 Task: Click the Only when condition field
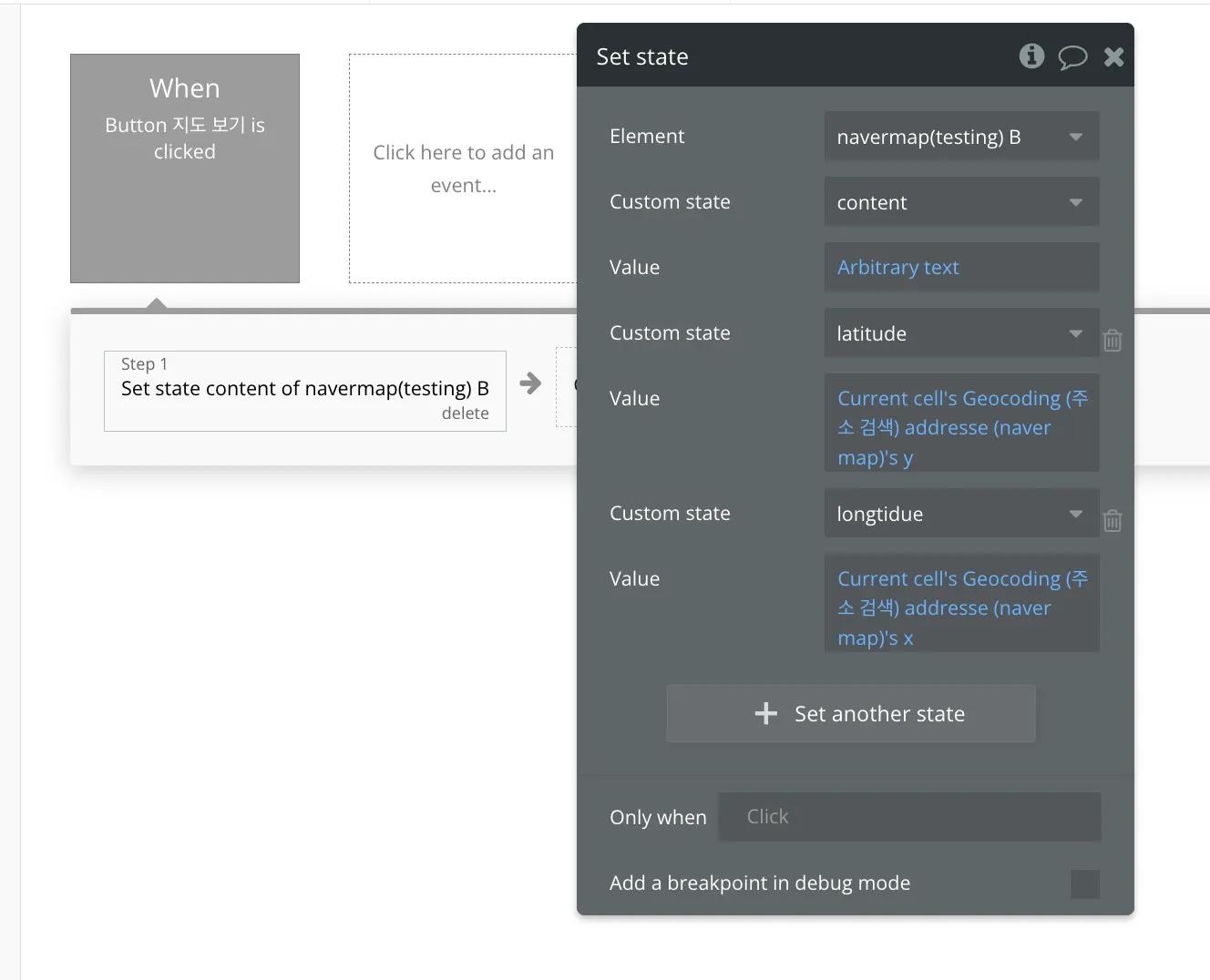point(909,817)
